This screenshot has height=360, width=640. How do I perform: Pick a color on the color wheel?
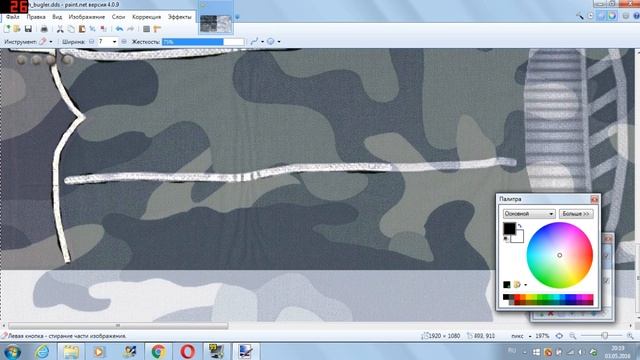(x=560, y=255)
